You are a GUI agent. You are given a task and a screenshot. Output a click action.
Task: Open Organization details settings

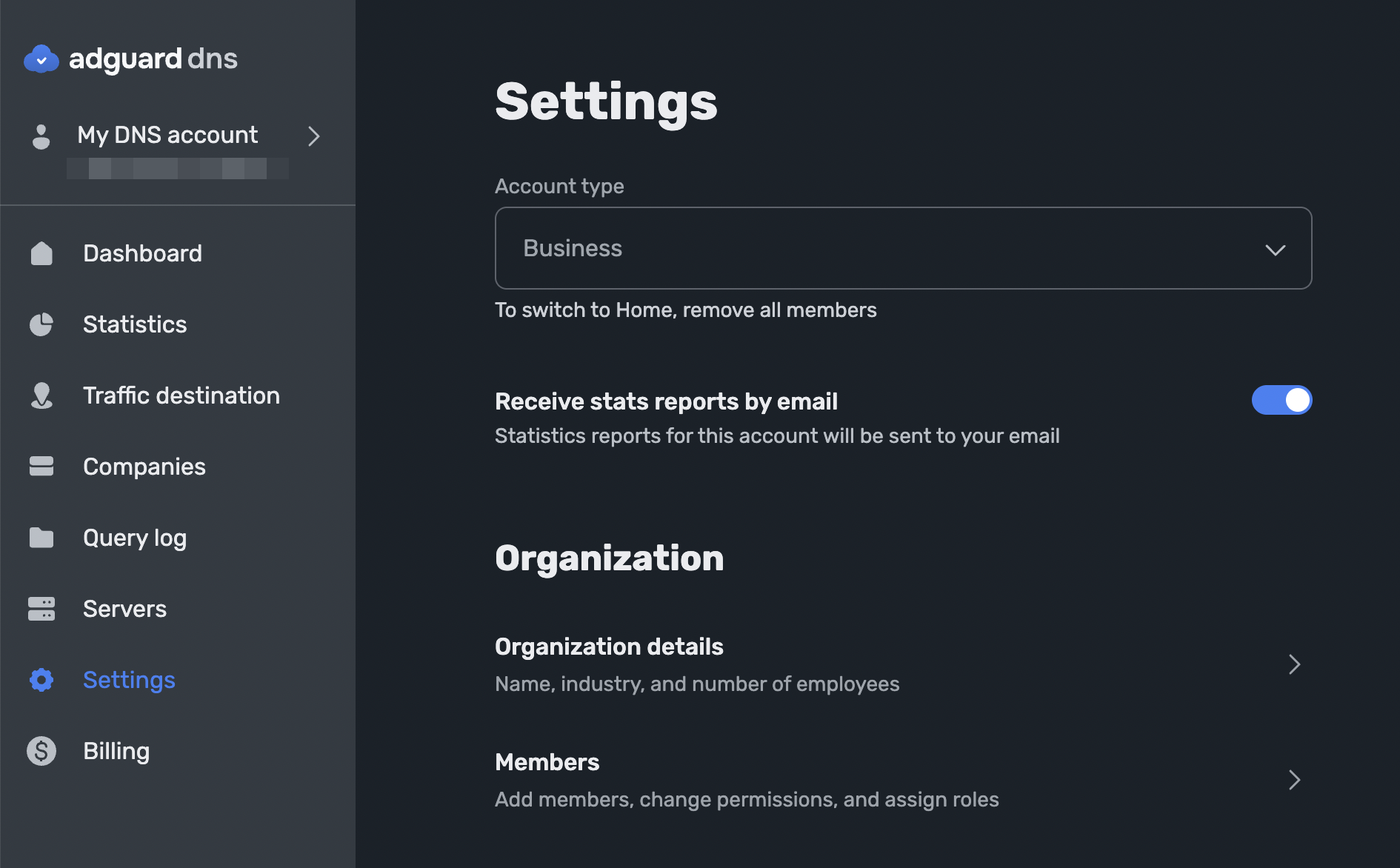tap(609, 646)
